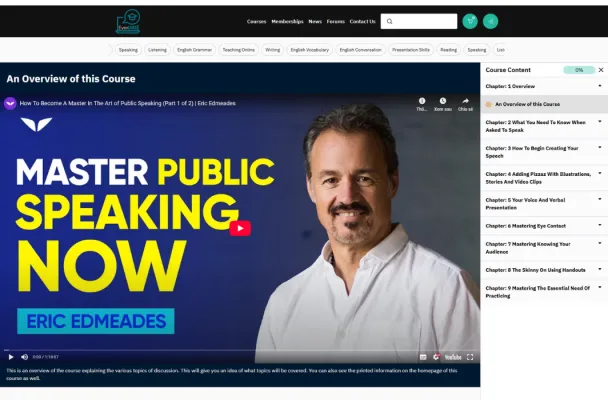This screenshot has height=400, width=608.
Task: Expand Chapter 8 The Skinny On Using Handouts
Action: tap(600, 269)
